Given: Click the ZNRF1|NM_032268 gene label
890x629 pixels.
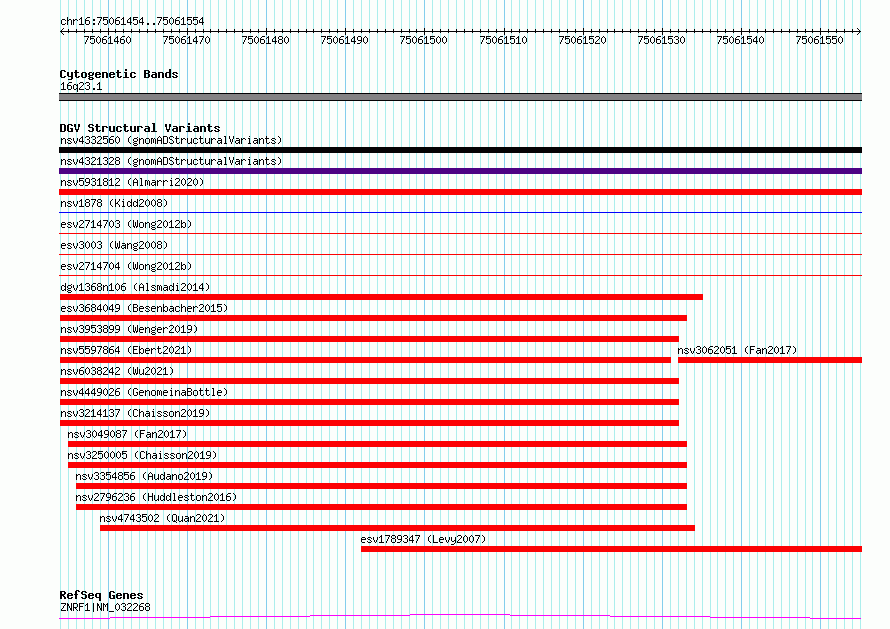Looking at the screenshot, I should click(x=105, y=607).
